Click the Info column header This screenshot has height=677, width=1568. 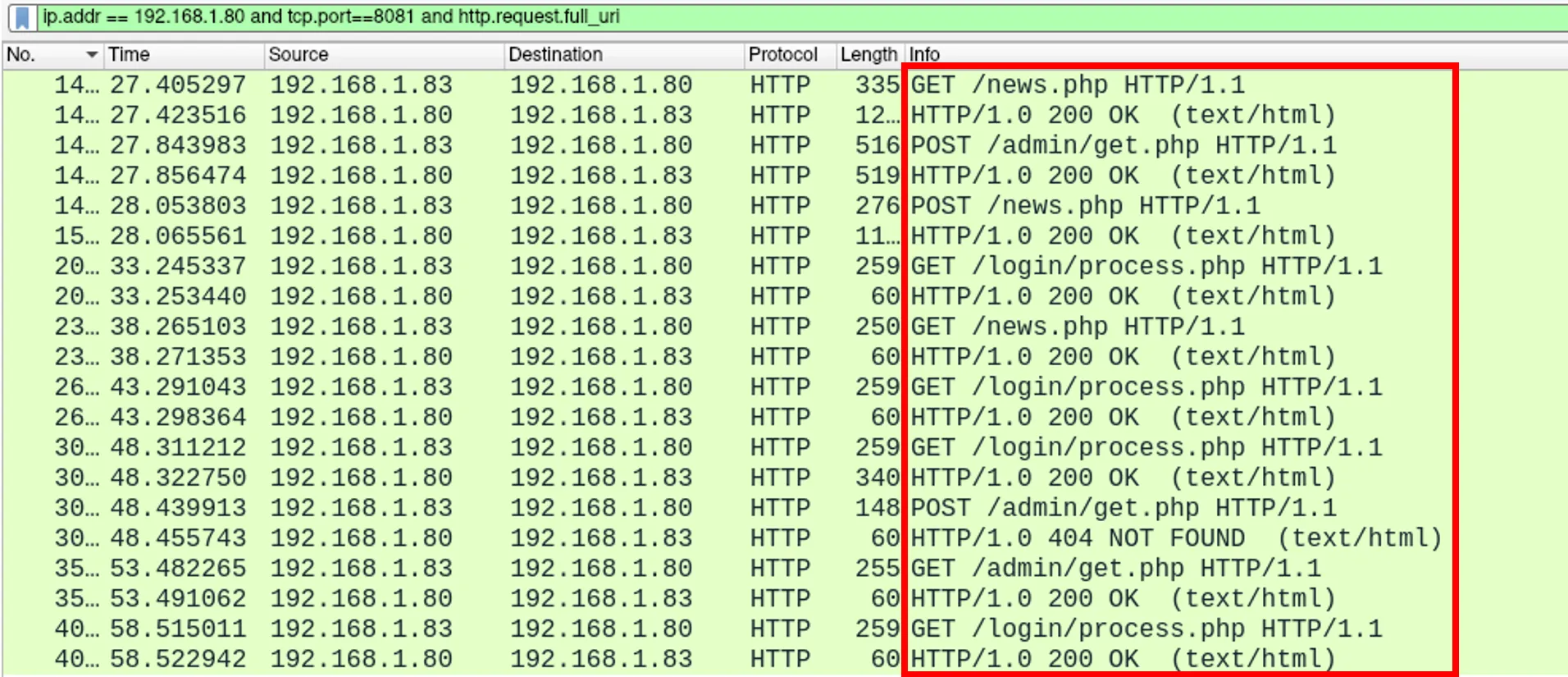tap(1236, 55)
